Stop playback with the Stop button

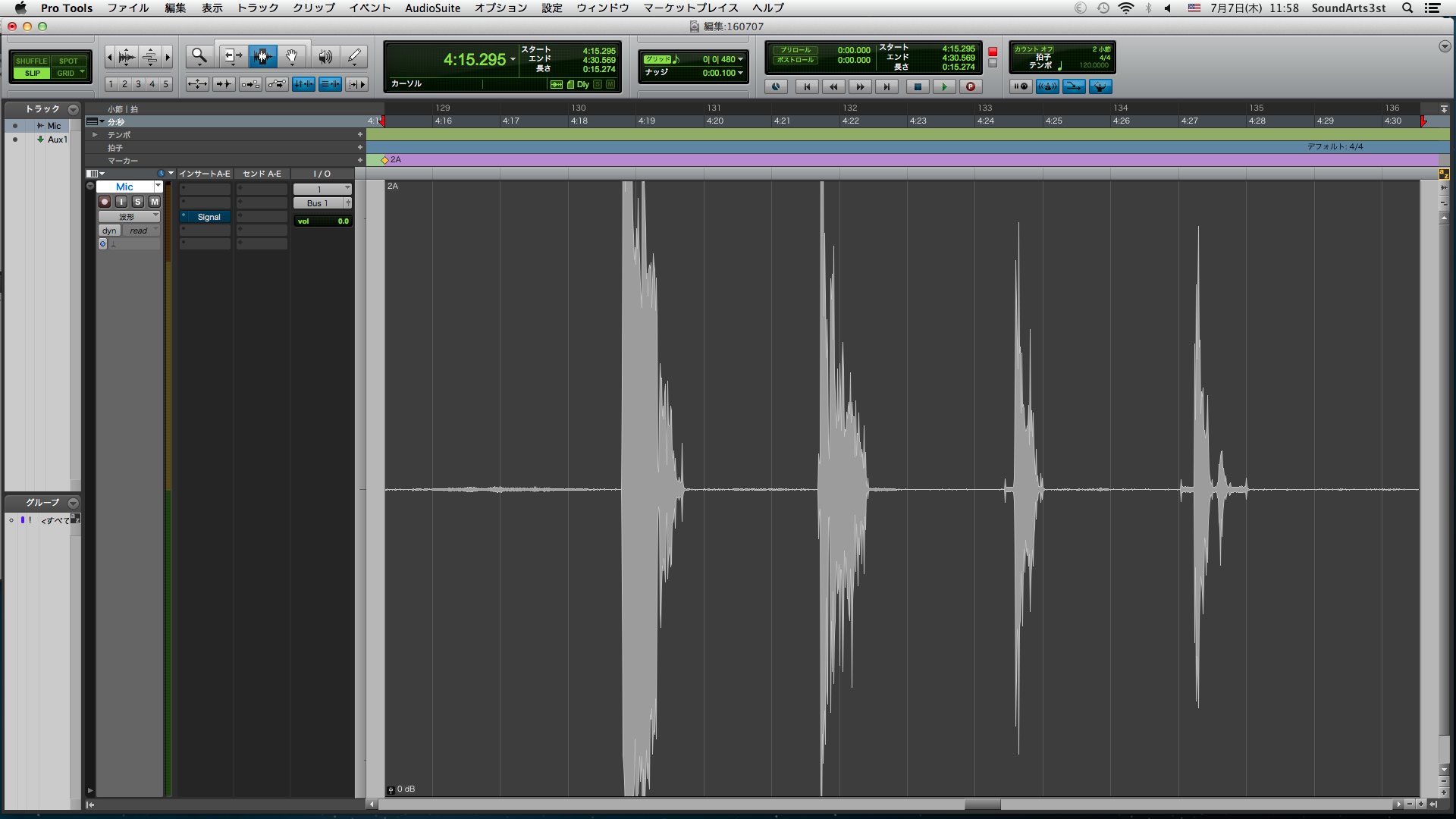pyautogui.click(x=918, y=86)
